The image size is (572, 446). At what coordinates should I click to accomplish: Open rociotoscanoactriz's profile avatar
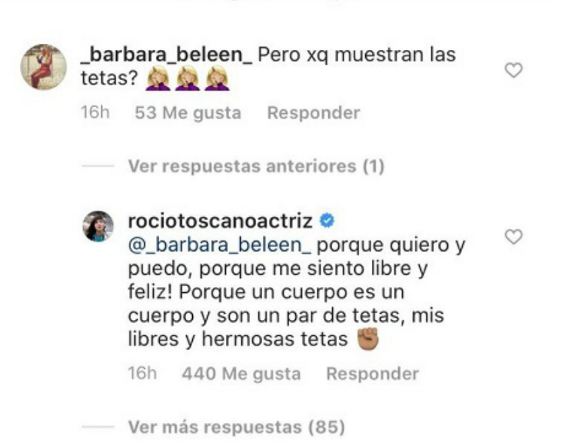pyautogui.click(x=98, y=226)
